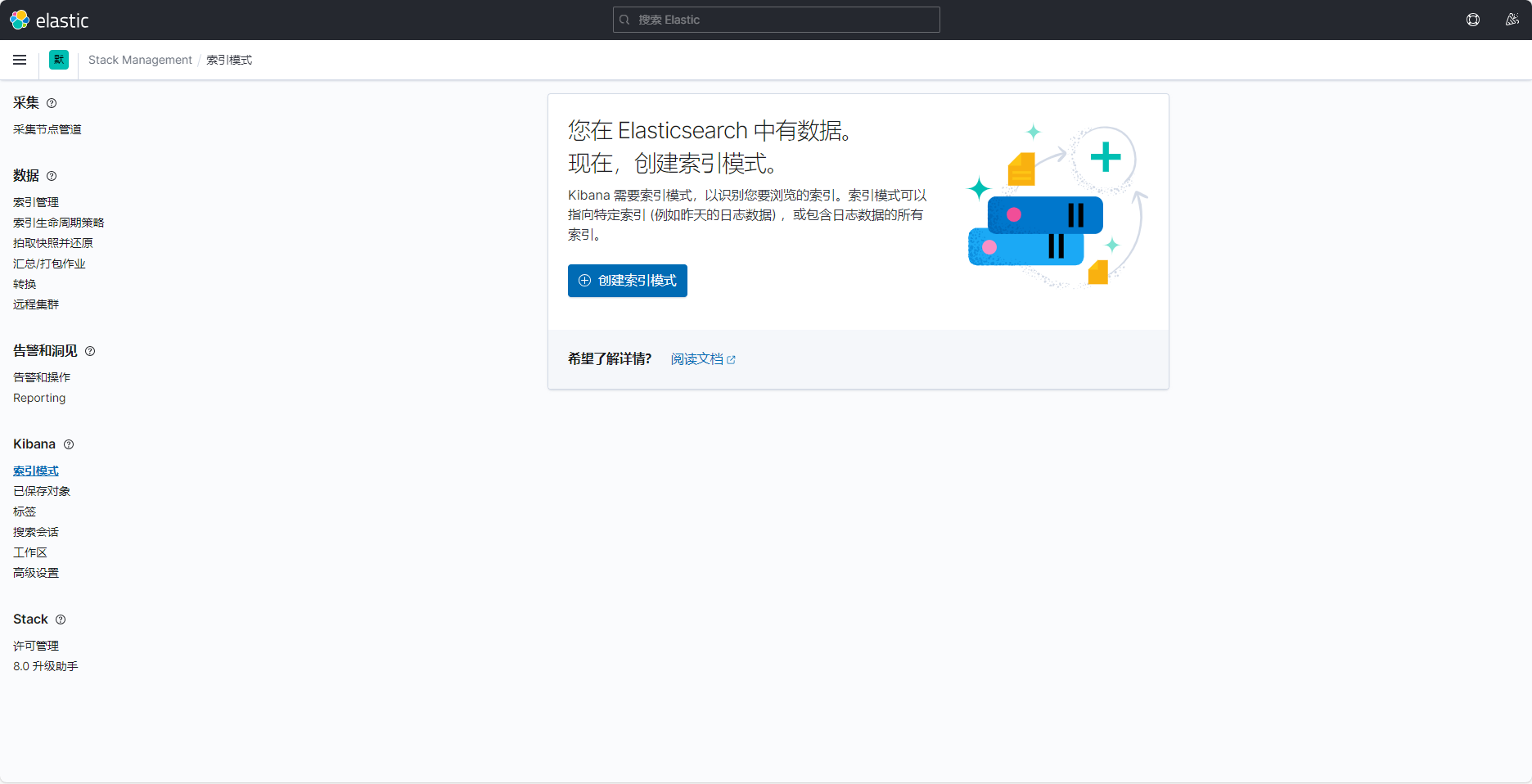
Task: Click the help icon next to 采集
Action: [52, 103]
